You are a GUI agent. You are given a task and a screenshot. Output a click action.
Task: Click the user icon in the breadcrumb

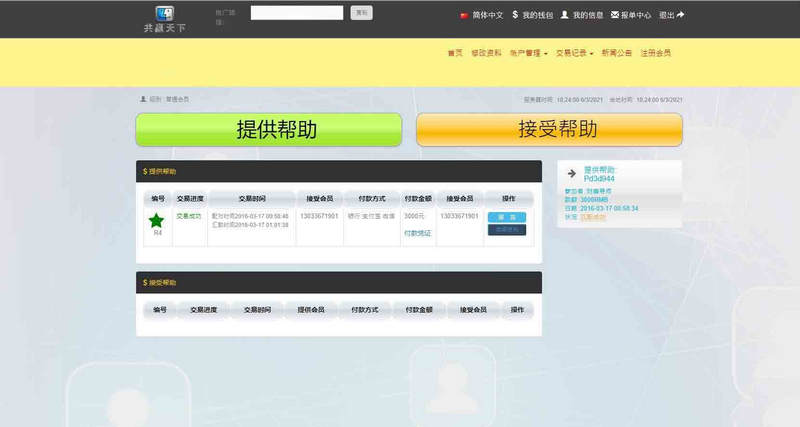[143, 99]
